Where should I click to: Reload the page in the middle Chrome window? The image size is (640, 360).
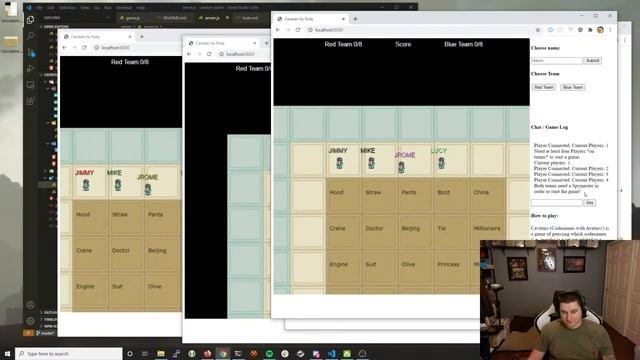[x=209, y=54]
